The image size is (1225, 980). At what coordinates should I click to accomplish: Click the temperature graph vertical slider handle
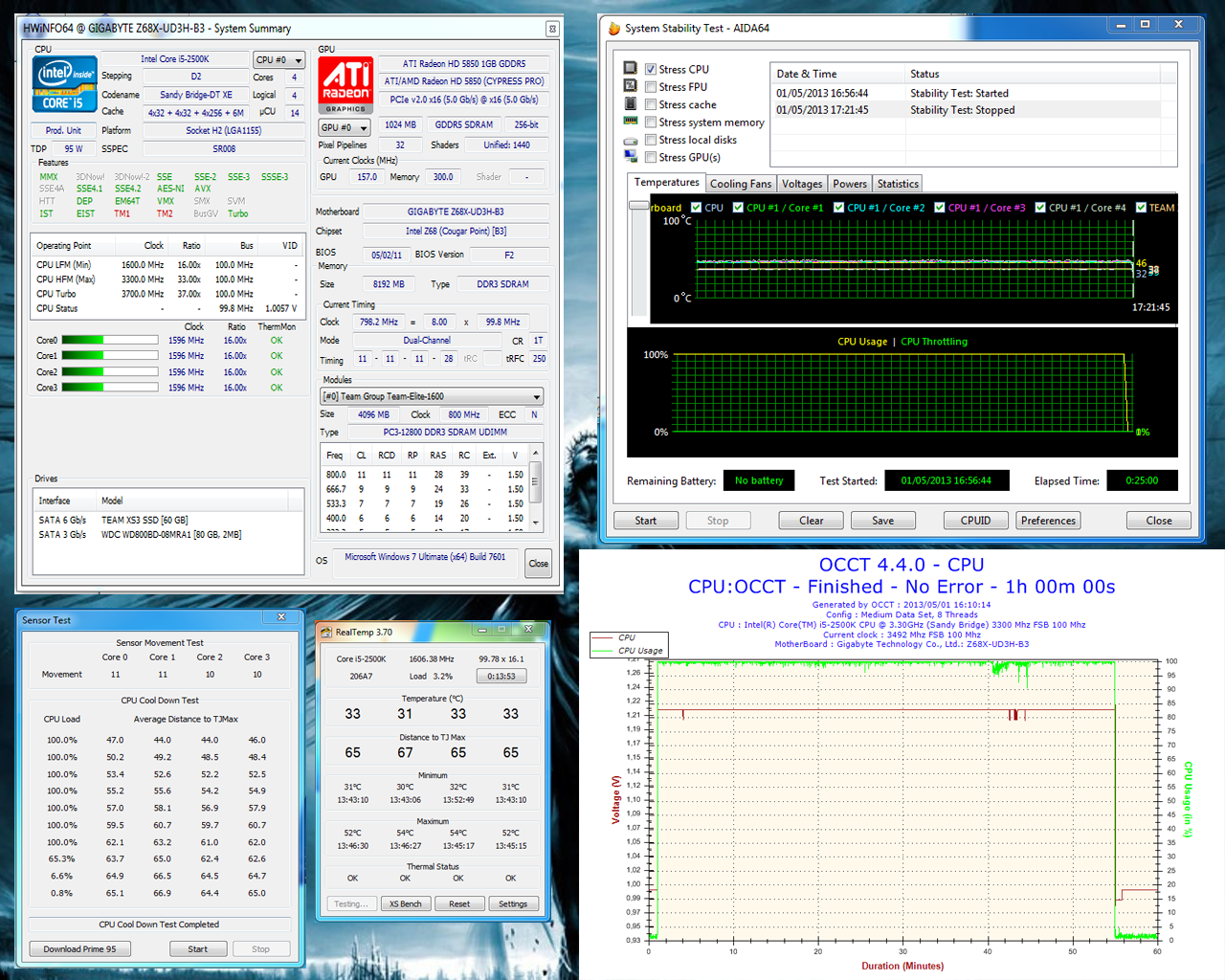(x=637, y=205)
